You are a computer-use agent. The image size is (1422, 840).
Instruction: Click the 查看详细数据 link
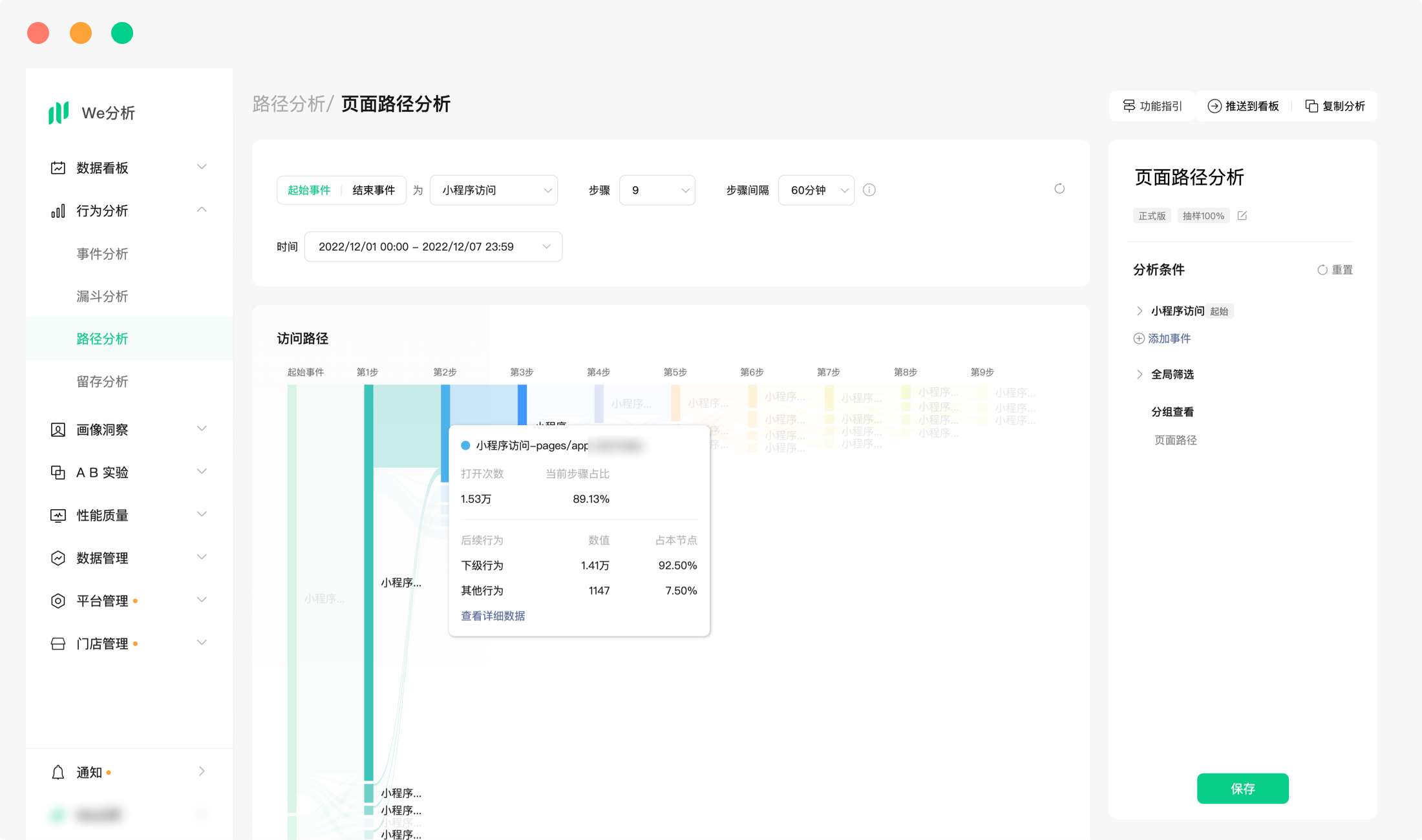pos(493,616)
